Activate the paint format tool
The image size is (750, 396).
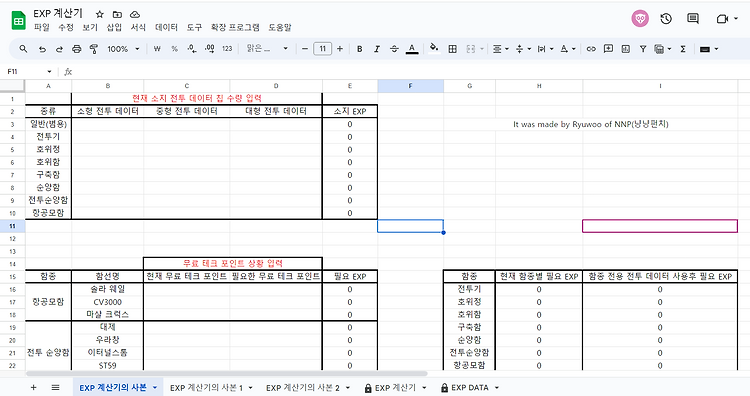click(94, 49)
